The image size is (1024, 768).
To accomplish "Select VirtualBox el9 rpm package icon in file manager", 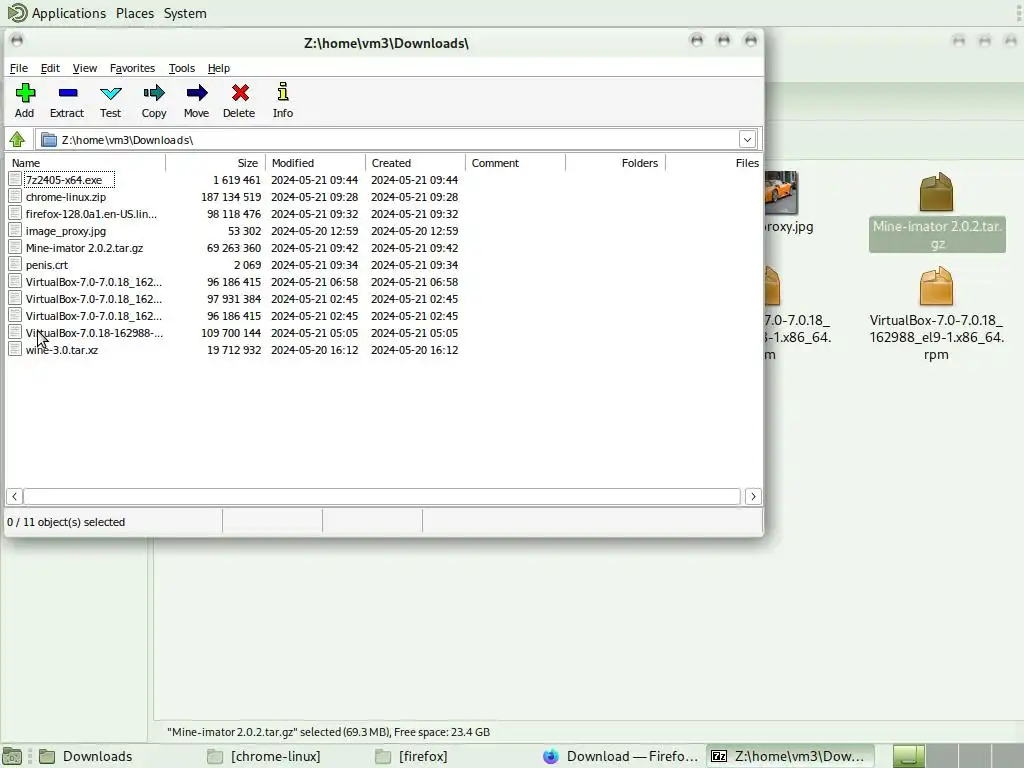I will 936,286.
